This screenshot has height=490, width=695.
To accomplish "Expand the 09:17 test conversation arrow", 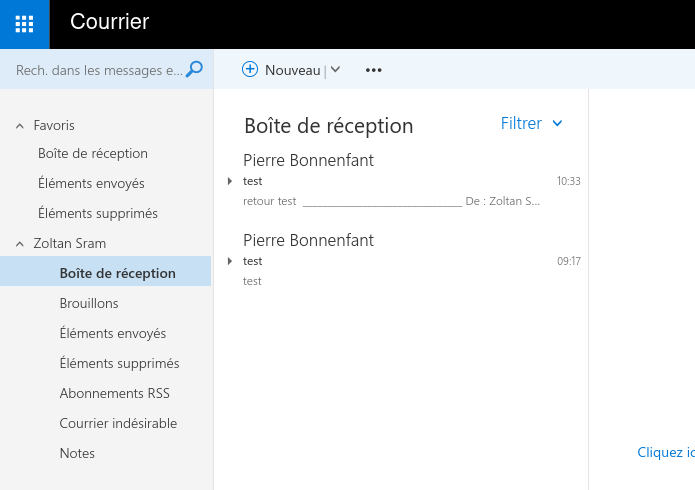I will click(230, 261).
